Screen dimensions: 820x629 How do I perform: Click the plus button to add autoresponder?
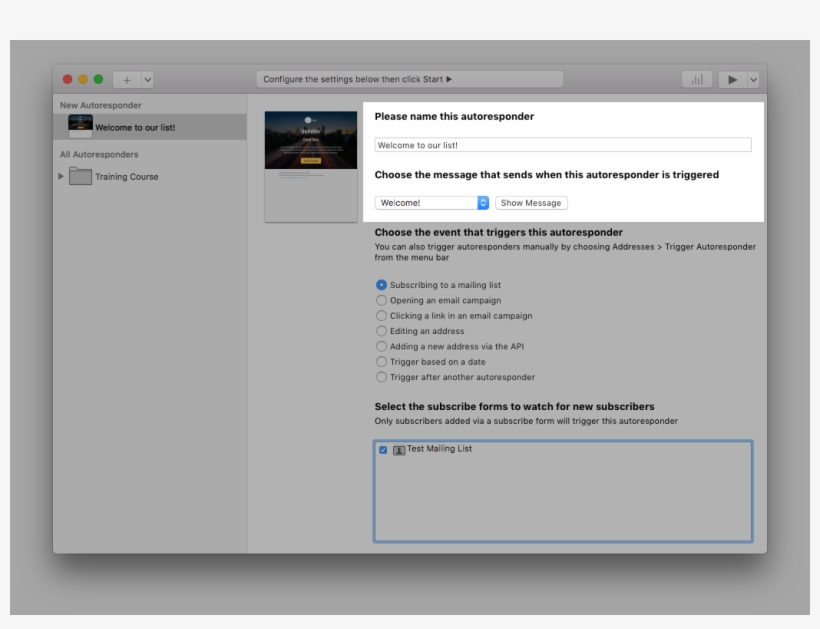(126, 80)
